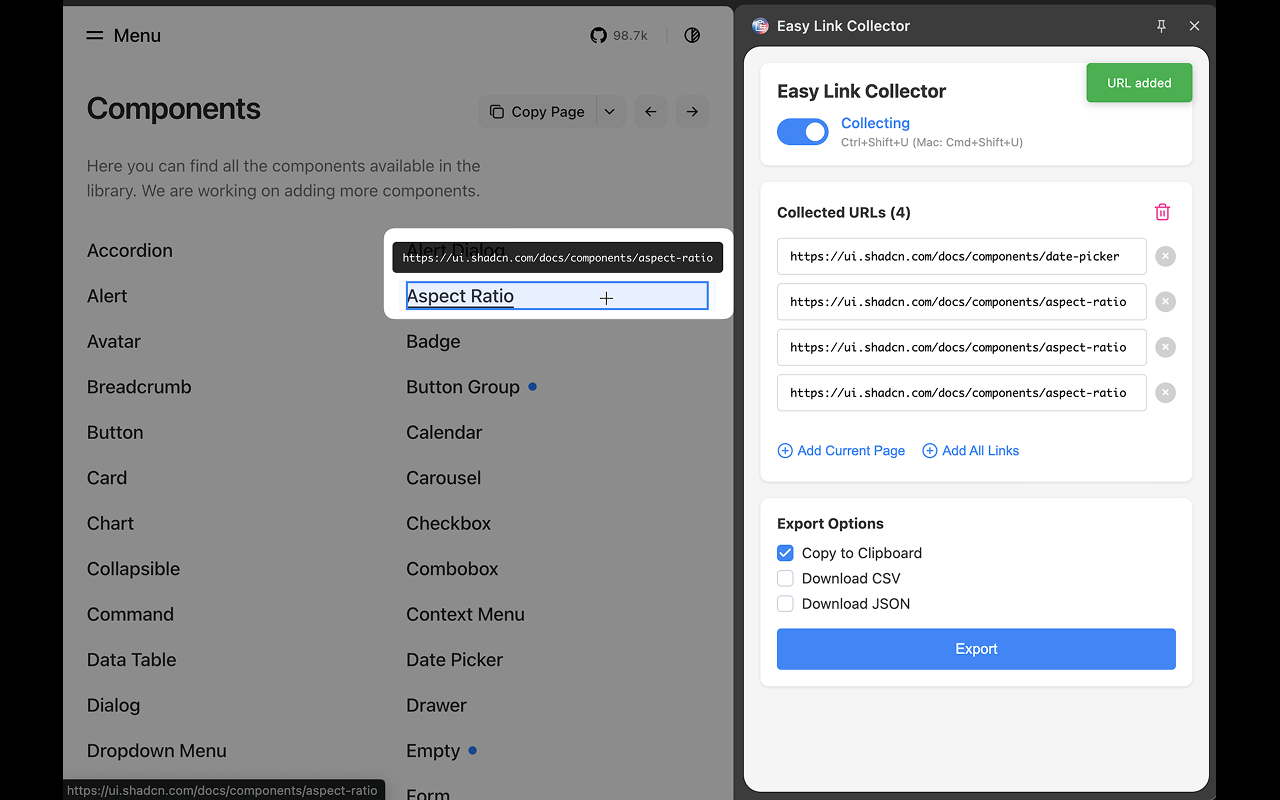Screen dimensions: 1280x800
Task: Remove the date-picker URL from the list
Action: (1165, 257)
